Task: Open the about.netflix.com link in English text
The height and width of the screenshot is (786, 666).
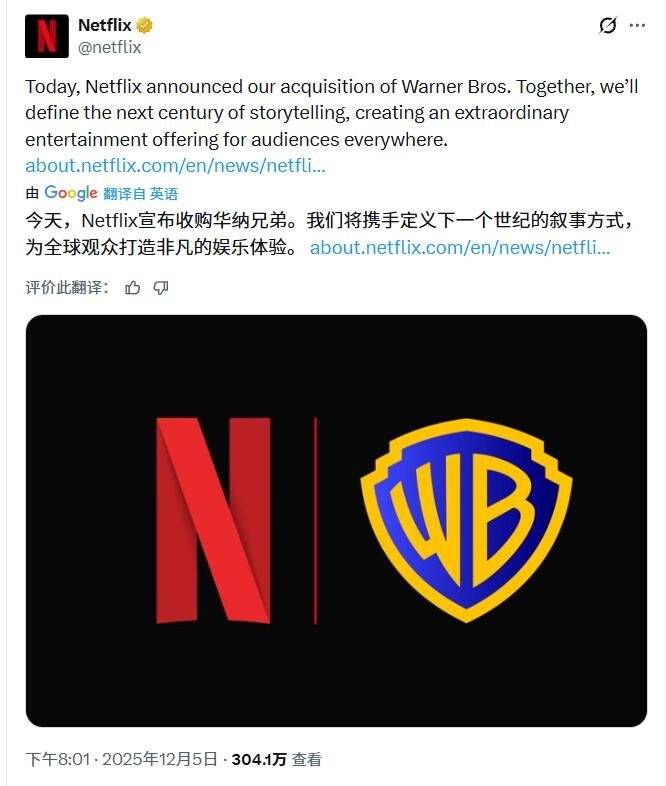Action: pos(175,165)
